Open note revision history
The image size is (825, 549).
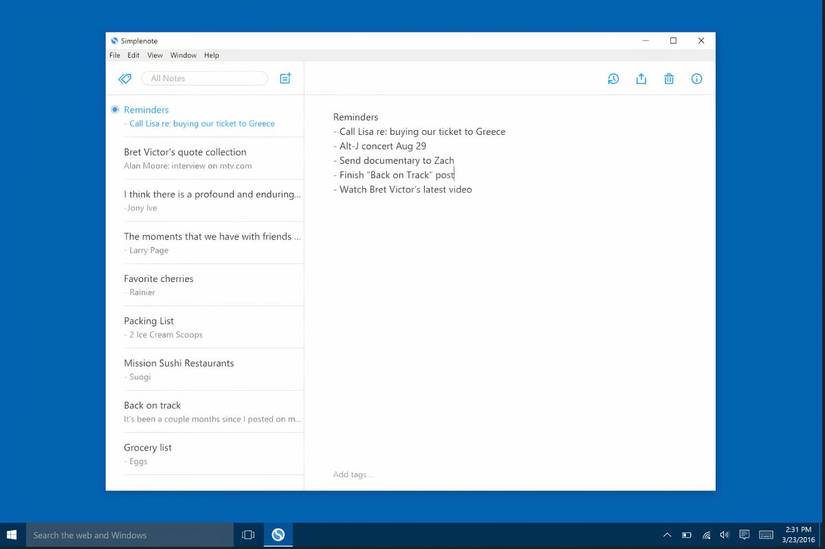point(613,79)
